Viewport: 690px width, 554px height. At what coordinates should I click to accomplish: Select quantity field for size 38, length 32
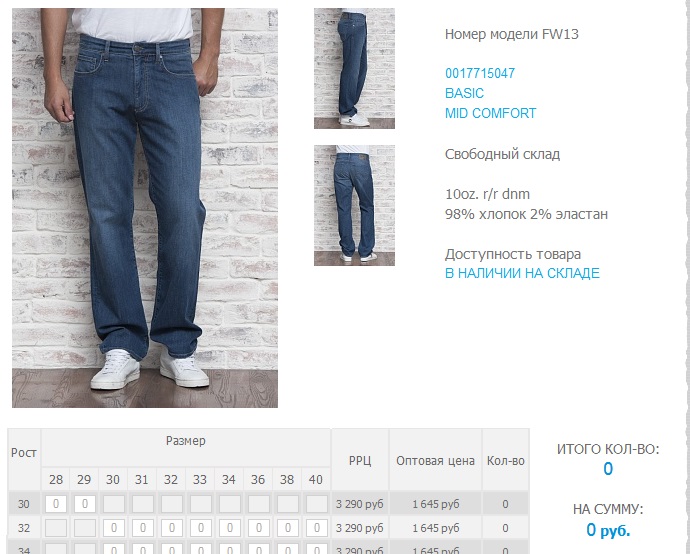(x=288, y=528)
